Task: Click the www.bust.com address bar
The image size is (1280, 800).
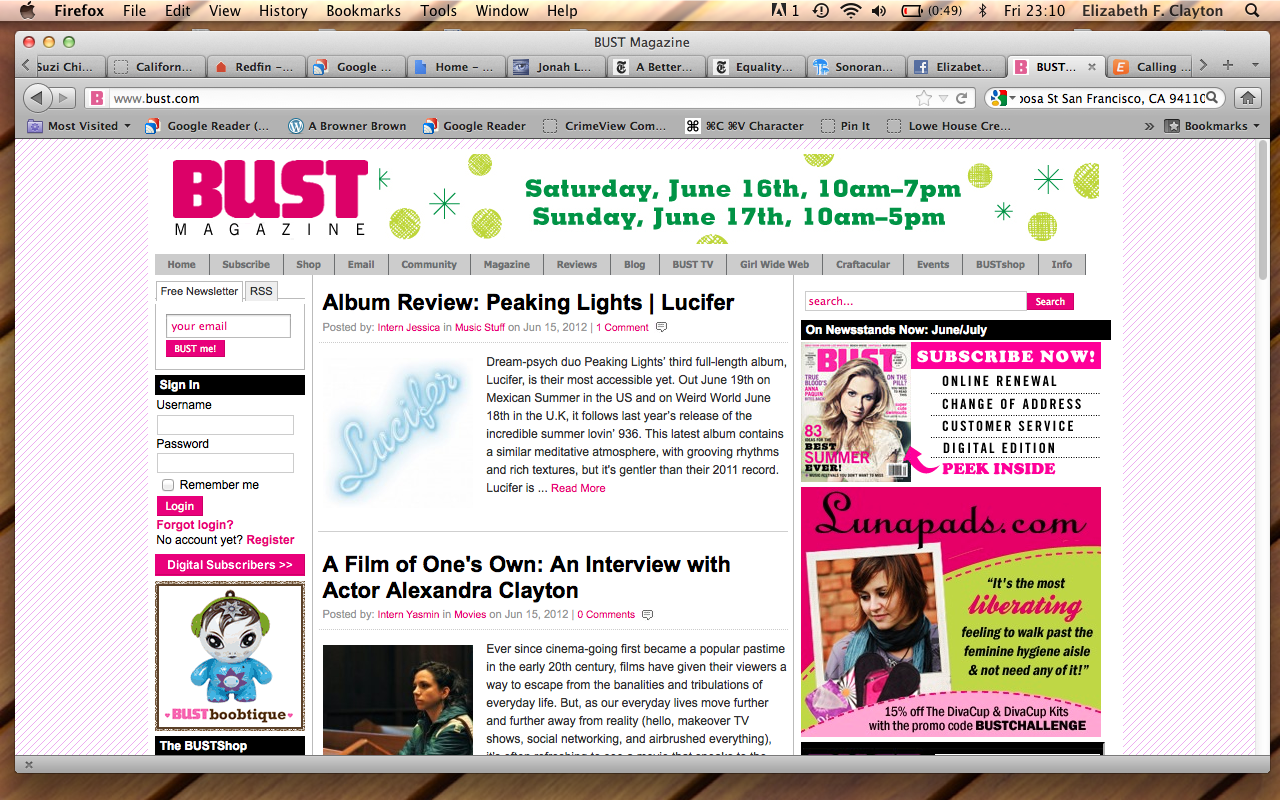Action: [510, 98]
